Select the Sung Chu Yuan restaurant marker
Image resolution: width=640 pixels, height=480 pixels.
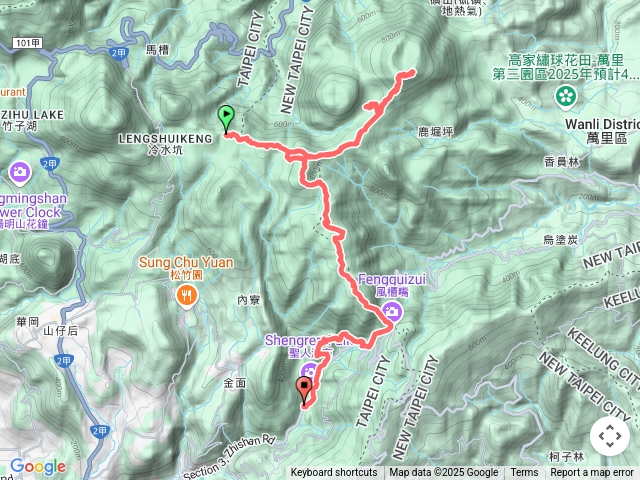coord(187,296)
